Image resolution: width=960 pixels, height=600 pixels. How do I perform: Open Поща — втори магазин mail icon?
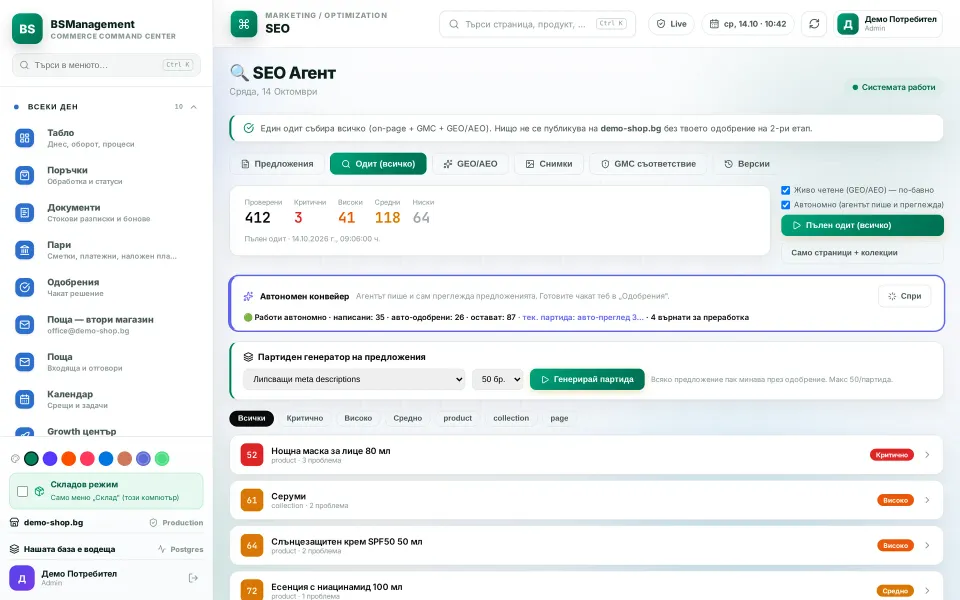(24, 324)
